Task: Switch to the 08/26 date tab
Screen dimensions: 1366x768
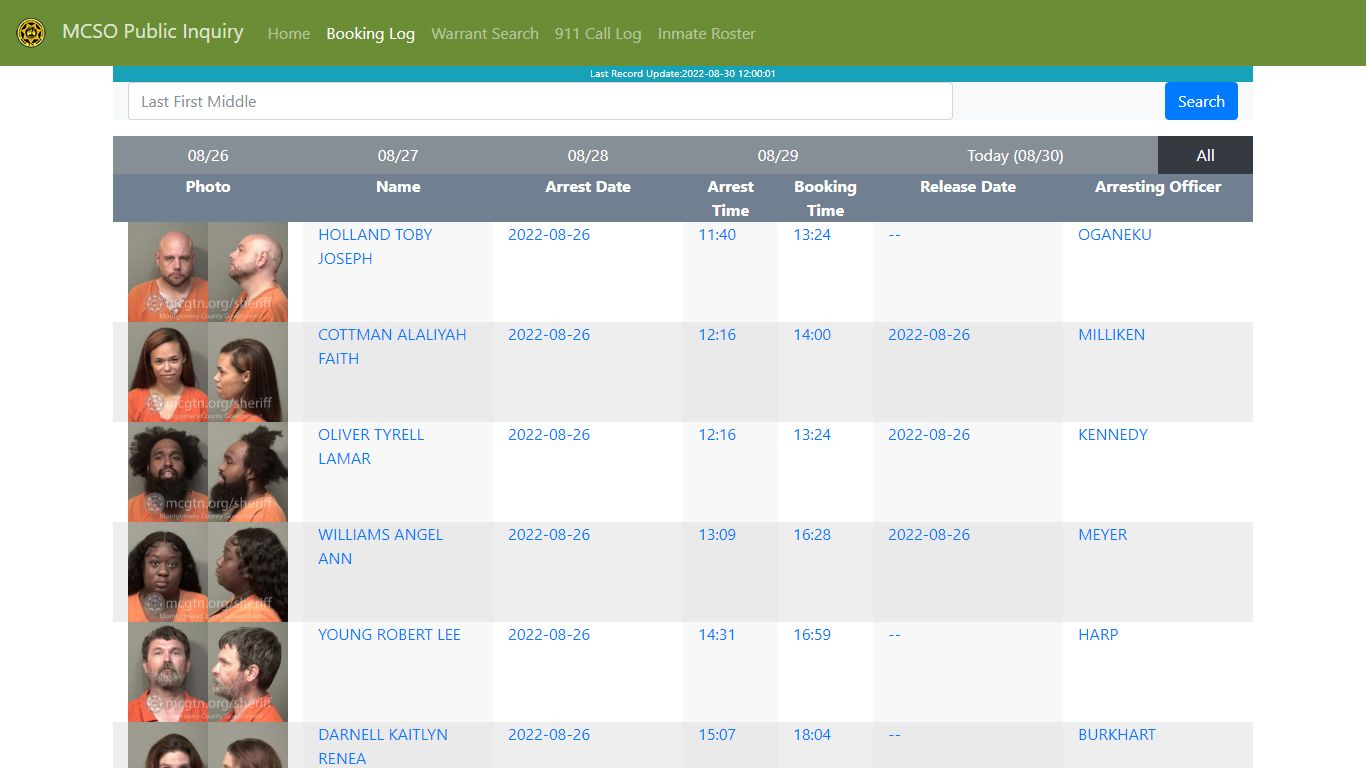Action: [x=208, y=155]
